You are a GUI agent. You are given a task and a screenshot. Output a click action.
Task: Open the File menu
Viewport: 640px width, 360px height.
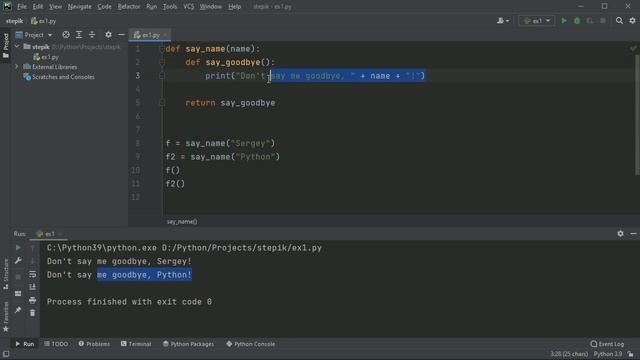22,7
